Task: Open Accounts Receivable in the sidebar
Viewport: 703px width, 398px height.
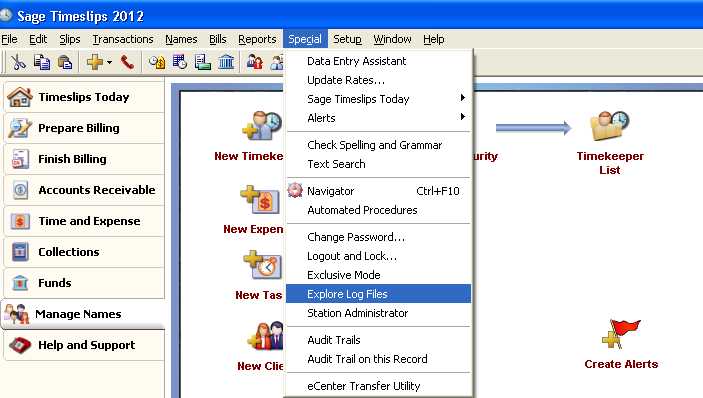Action: point(84,190)
